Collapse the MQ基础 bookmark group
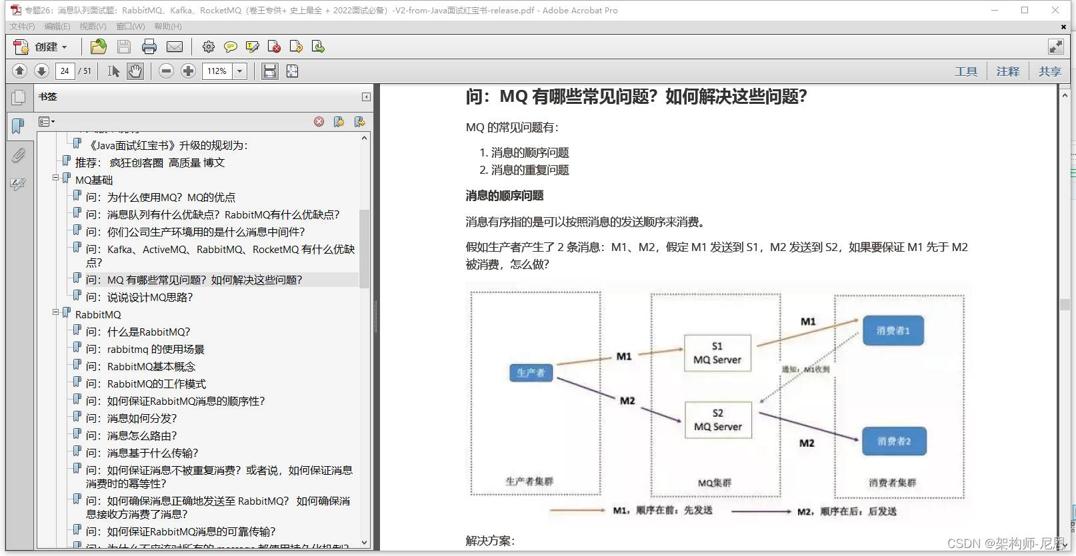The width and height of the screenshot is (1076, 556). pyautogui.click(x=56, y=178)
